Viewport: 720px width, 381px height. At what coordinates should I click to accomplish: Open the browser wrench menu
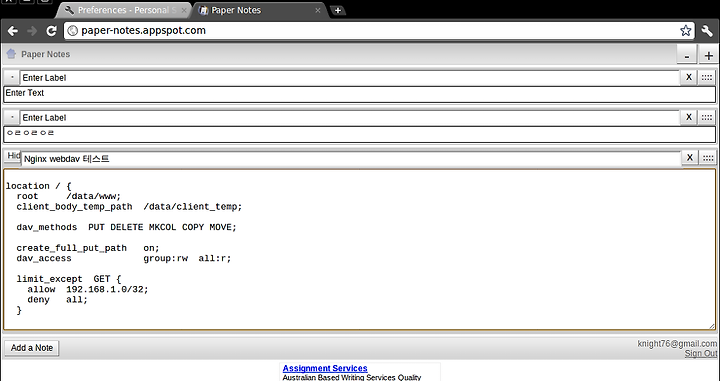click(707, 31)
